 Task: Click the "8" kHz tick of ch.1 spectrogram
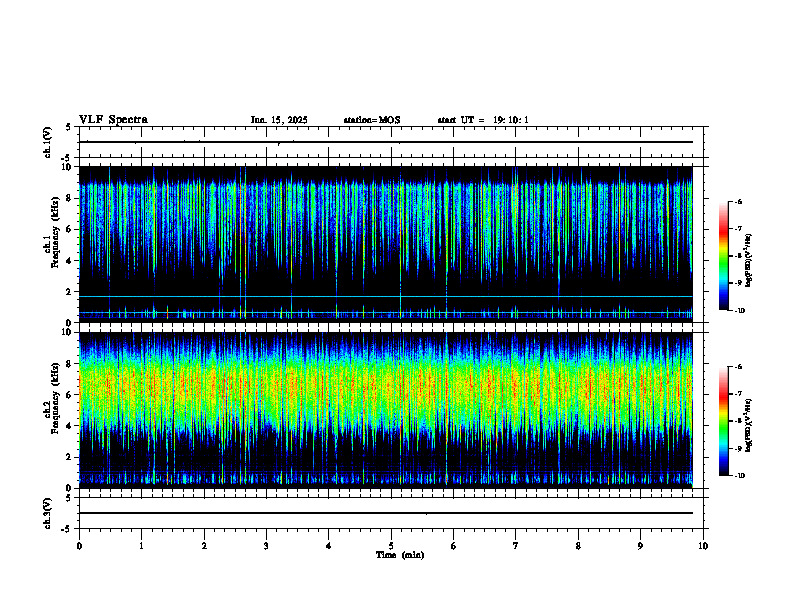click(70, 198)
